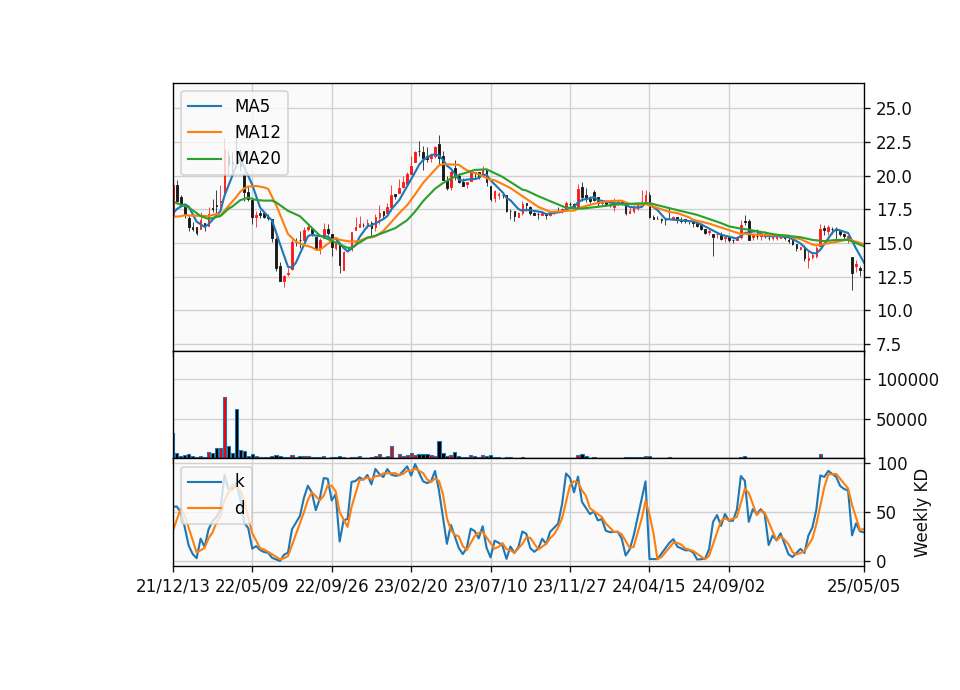Click the 22/05/09 date tick label

click(x=252, y=586)
